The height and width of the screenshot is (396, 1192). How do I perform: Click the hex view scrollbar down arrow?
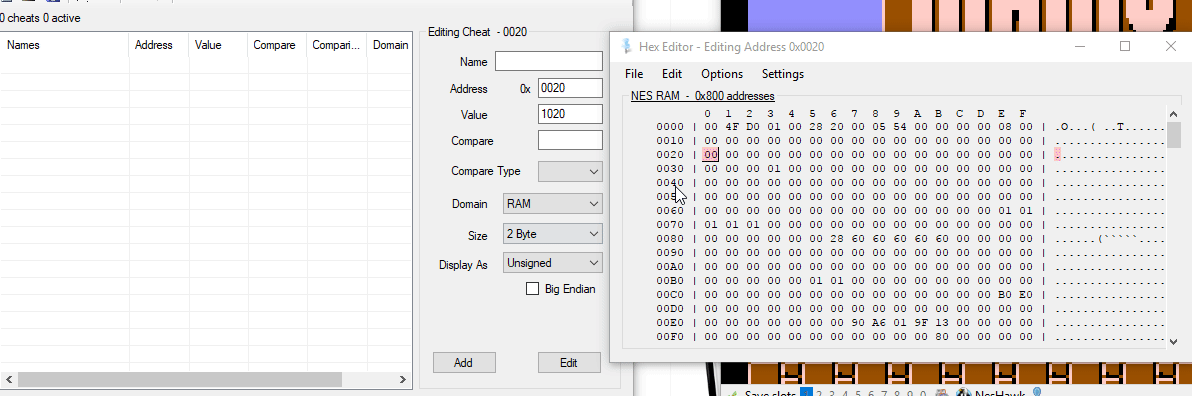pyautogui.click(x=1175, y=342)
